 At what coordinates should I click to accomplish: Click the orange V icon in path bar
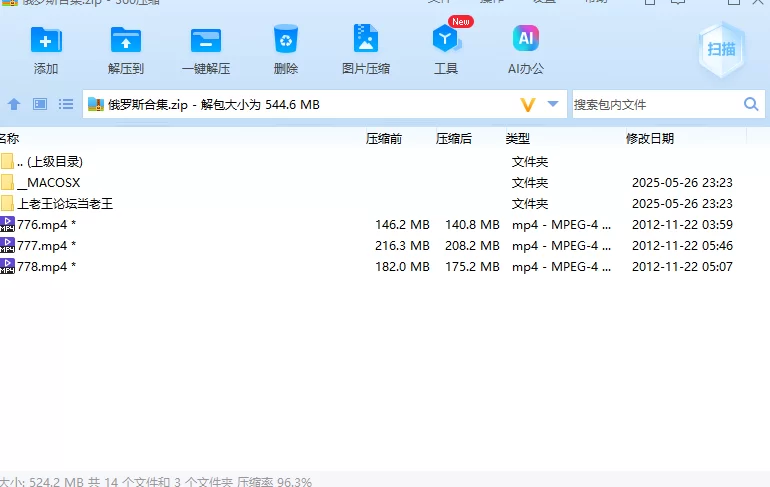528,104
